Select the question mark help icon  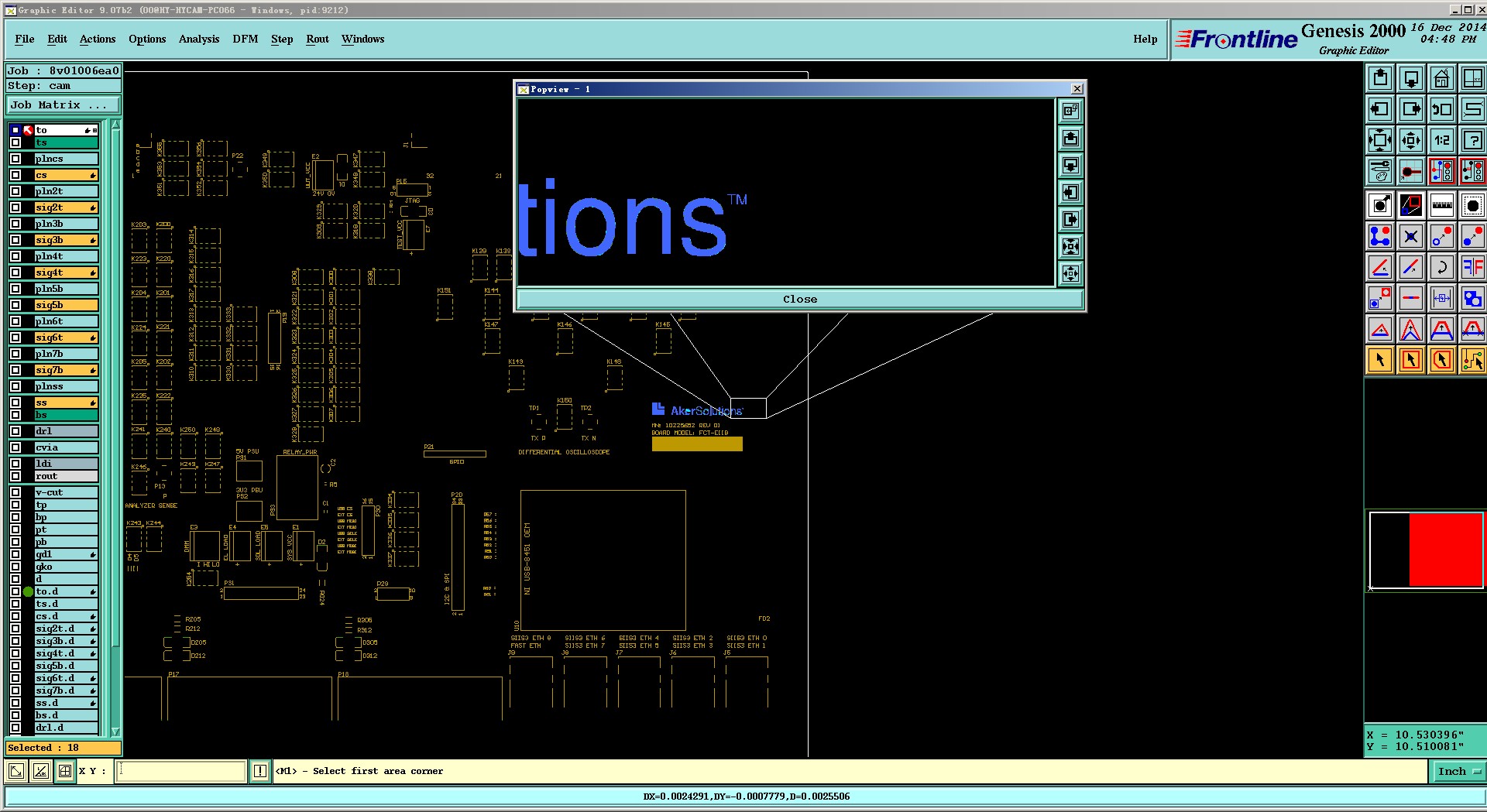tap(1472, 140)
